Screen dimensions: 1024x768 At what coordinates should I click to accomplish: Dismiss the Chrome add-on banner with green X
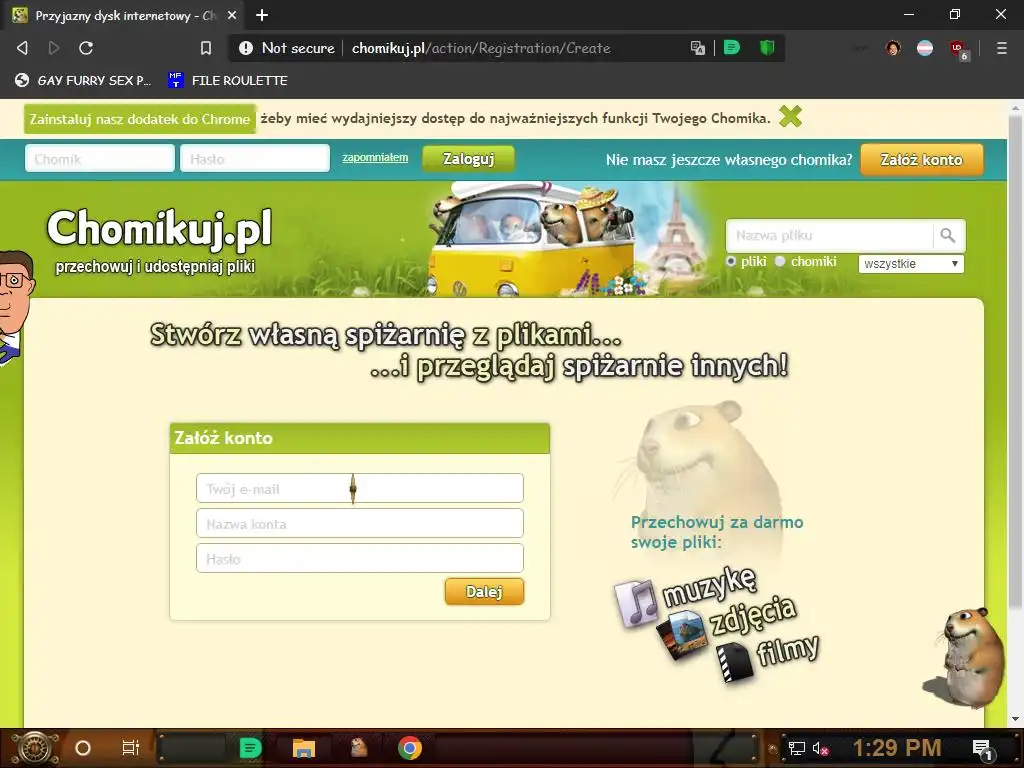[790, 117]
